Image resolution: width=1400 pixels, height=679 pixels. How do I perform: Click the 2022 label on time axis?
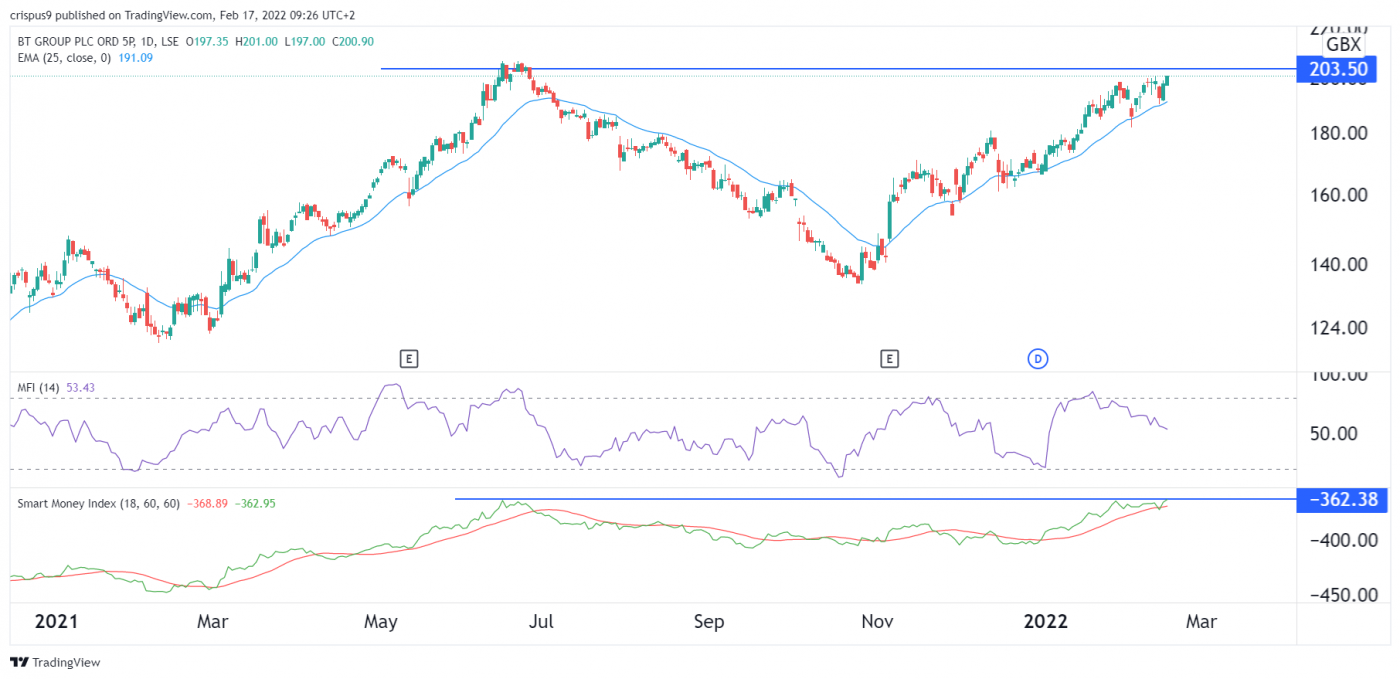[1044, 622]
